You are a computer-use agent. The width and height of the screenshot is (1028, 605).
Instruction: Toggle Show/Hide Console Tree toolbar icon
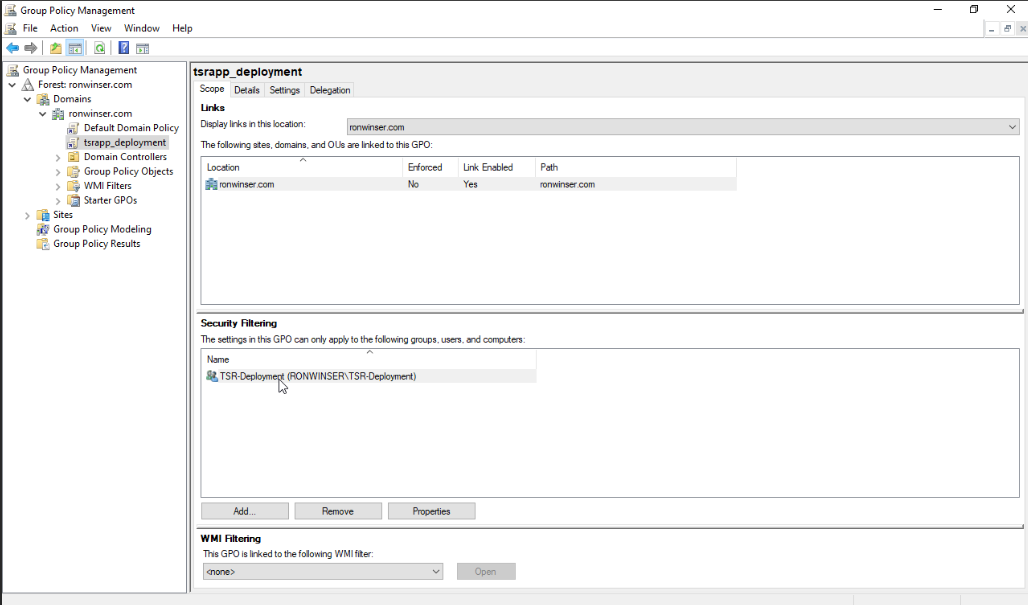coord(75,48)
